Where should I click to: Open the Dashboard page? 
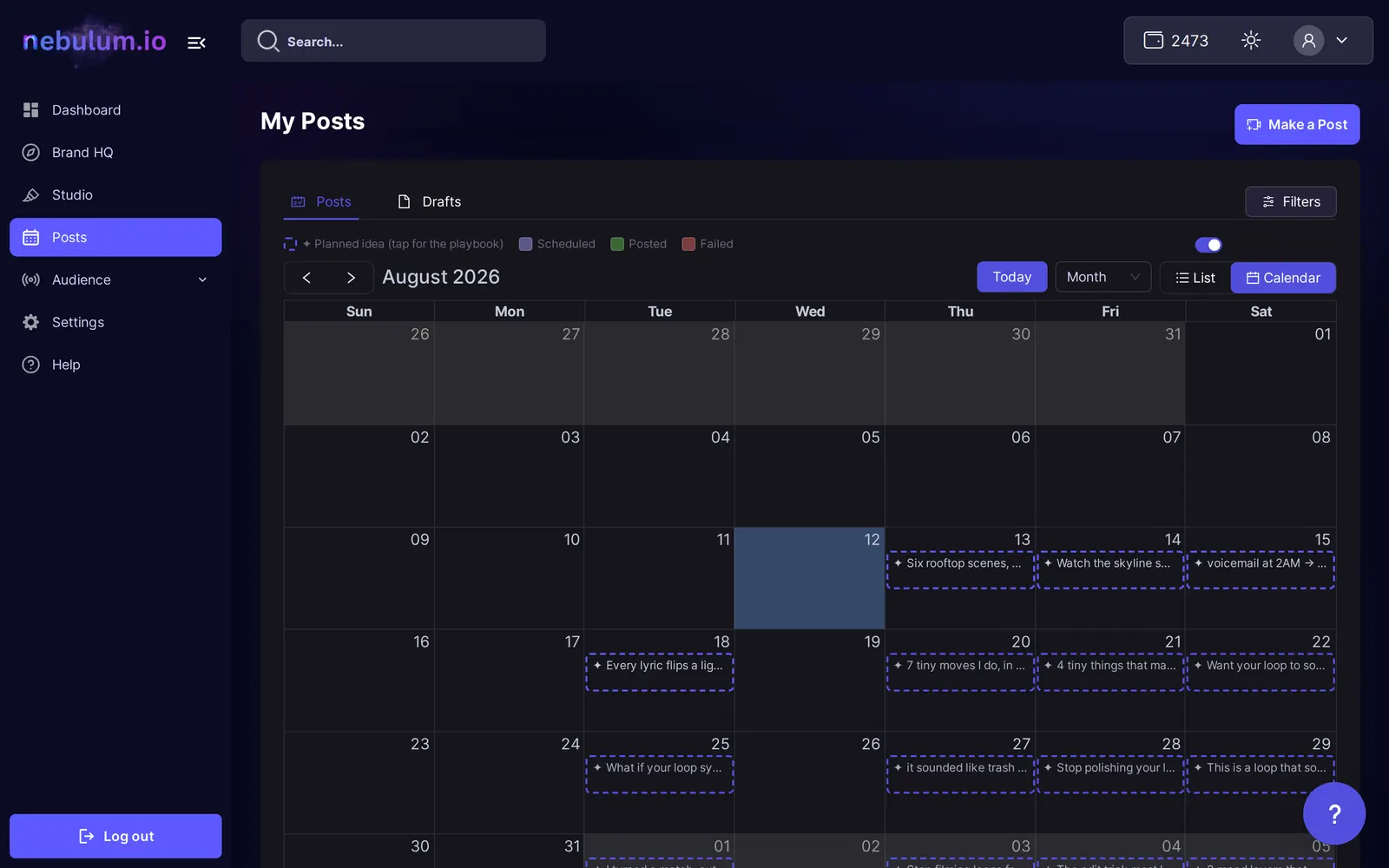click(x=115, y=110)
